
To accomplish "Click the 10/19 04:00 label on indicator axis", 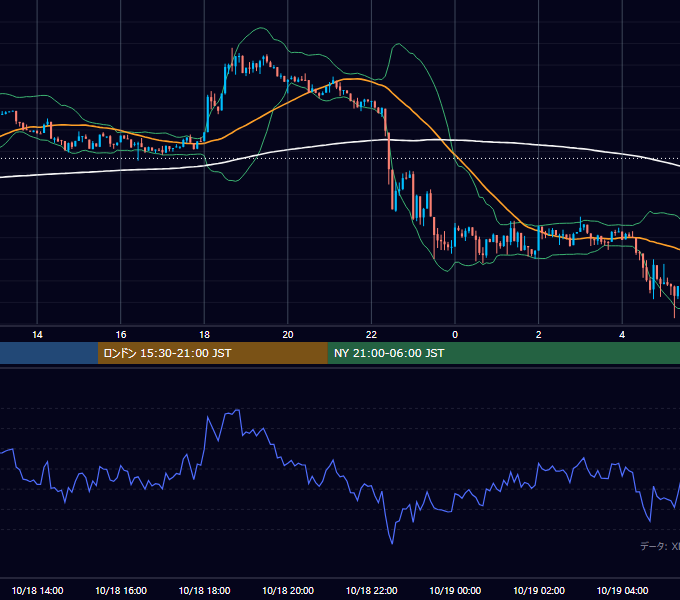I will pos(622,590).
